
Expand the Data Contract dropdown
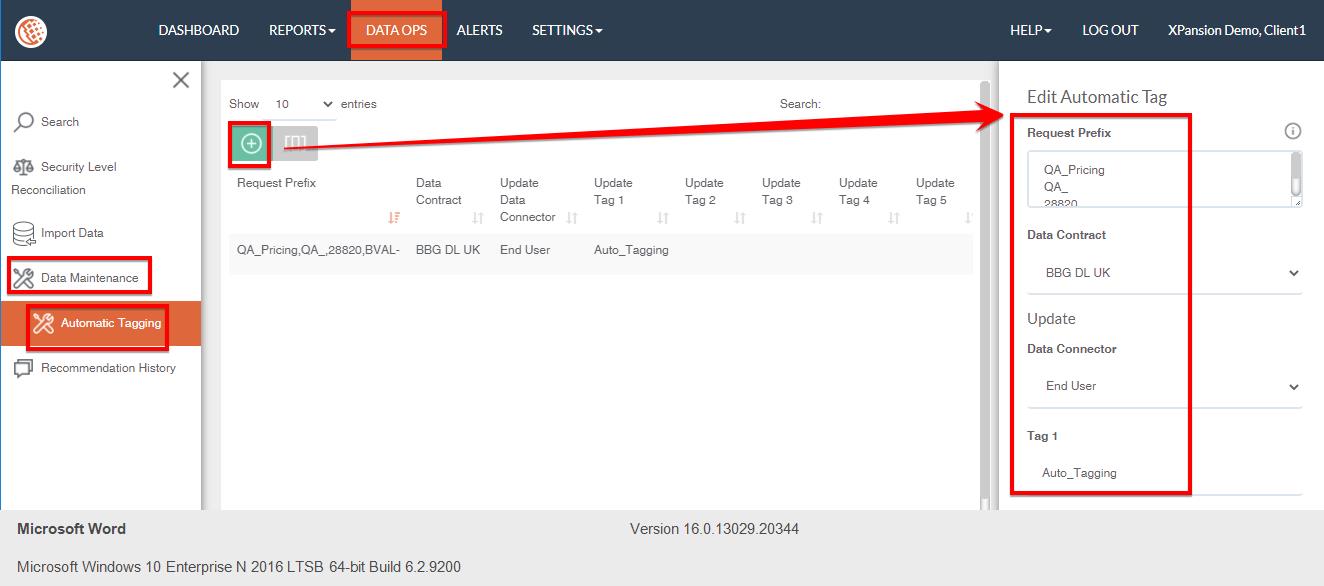tap(1164, 273)
